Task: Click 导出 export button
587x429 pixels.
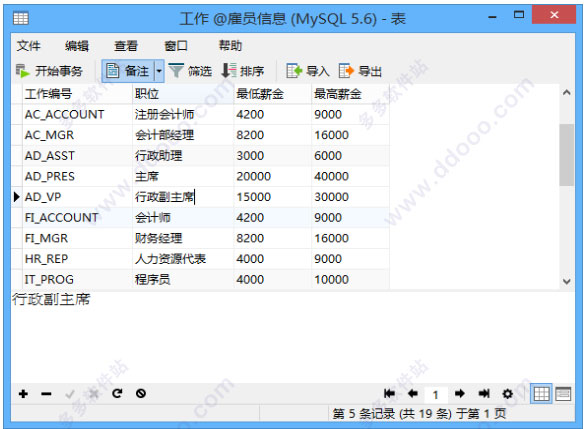Action: coord(360,71)
